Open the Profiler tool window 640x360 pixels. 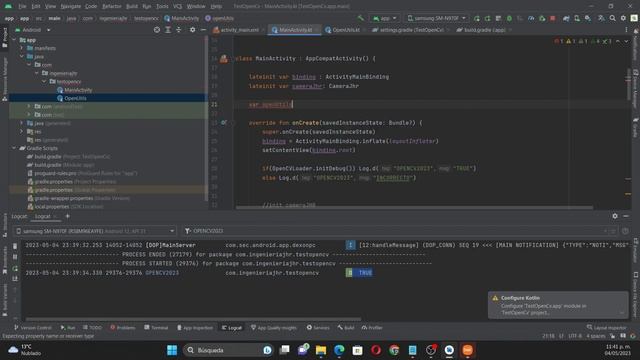pyautogui.click(x=372, y=327)
